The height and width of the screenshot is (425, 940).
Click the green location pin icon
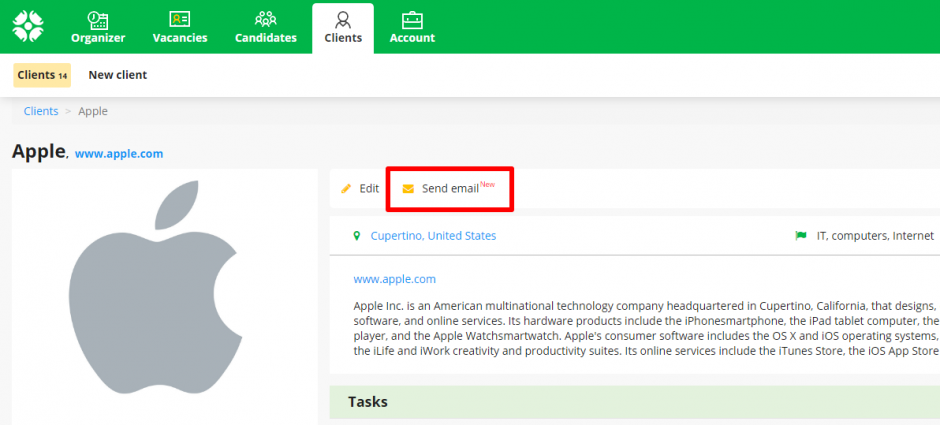[x=356, y=236]
